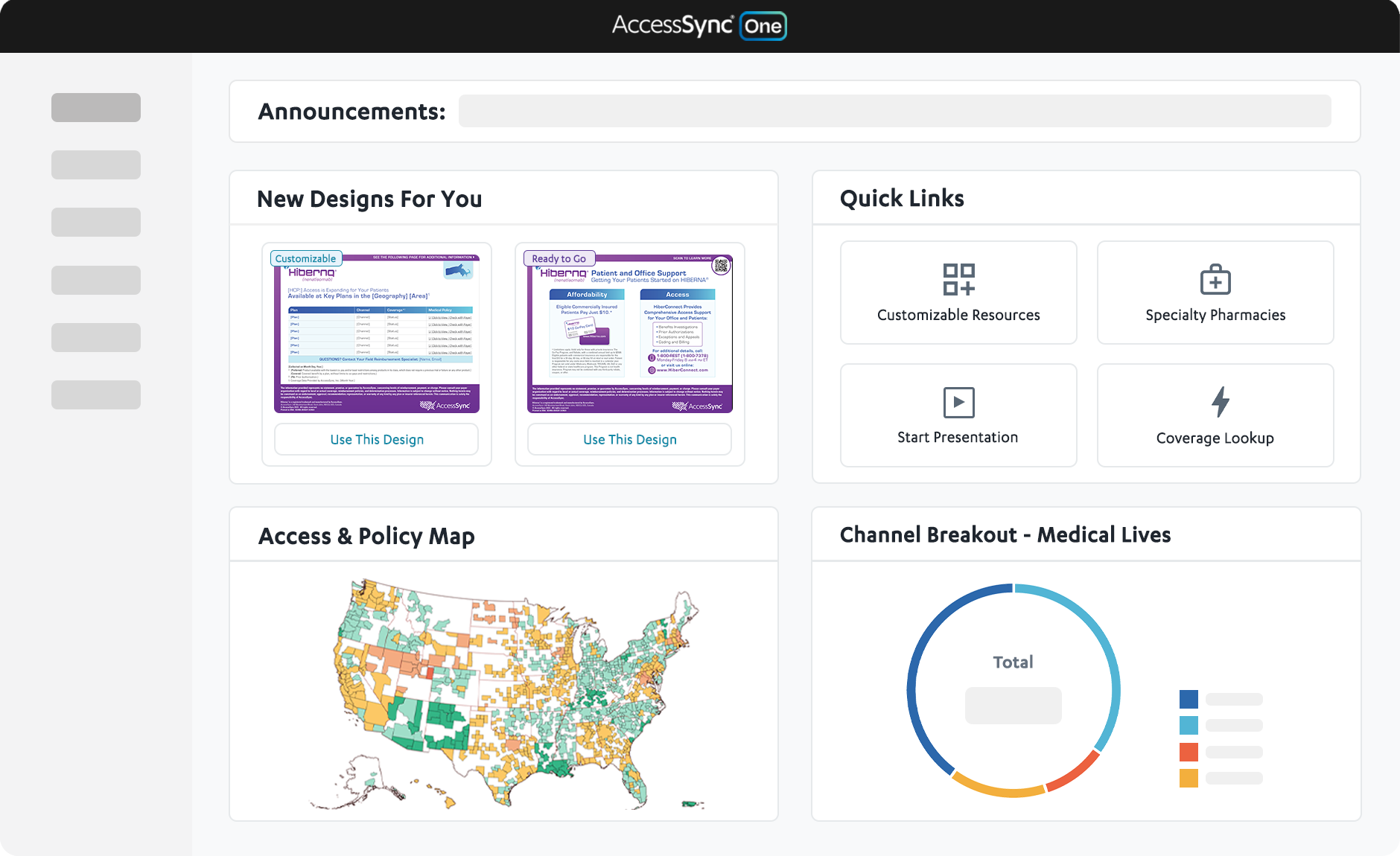Viewport: 1400px width, 856px height.
Task: Open the first sidebar menu item
Action: pos(96,107)
